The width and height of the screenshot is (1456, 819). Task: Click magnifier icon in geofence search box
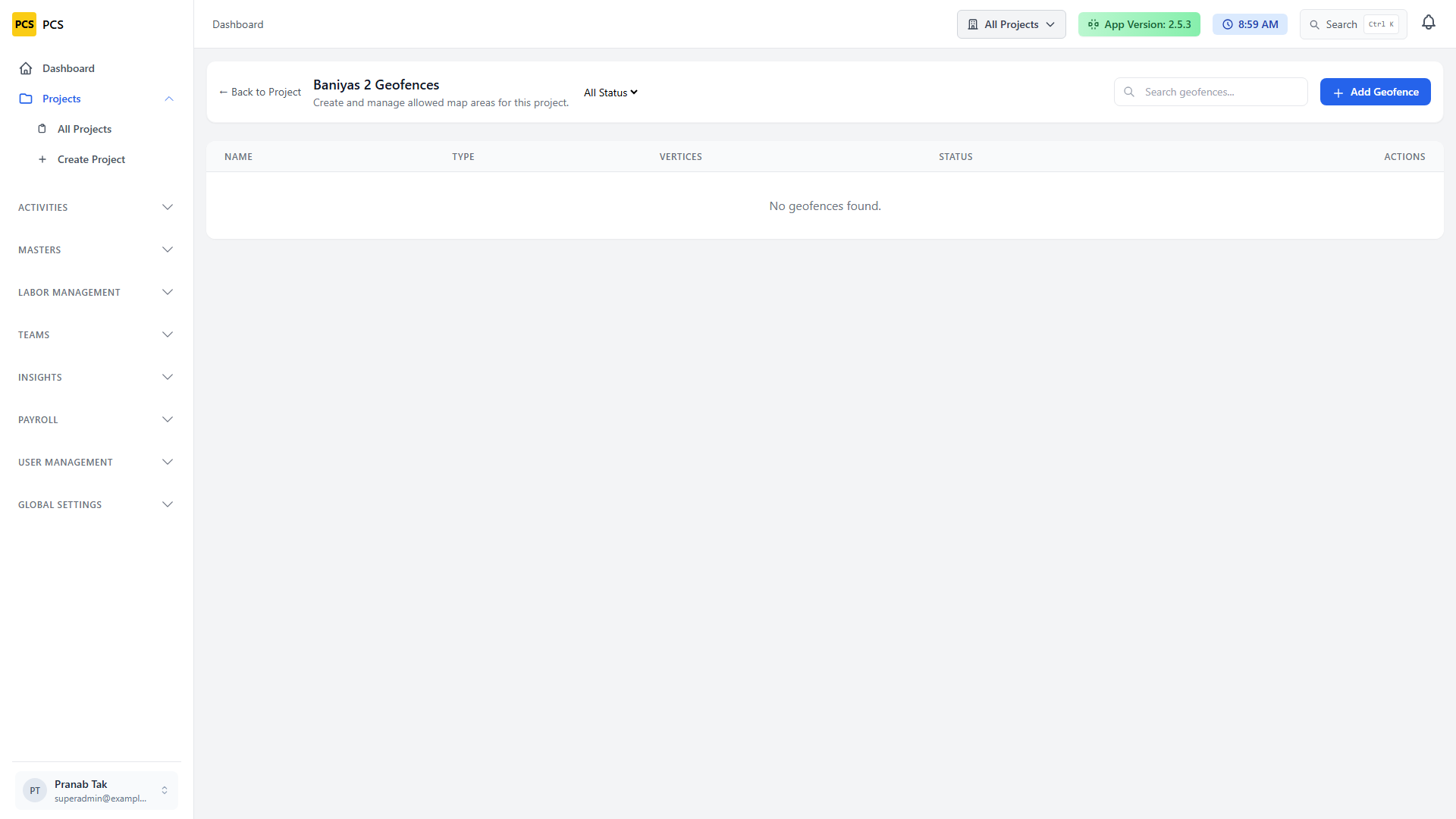1129,92
